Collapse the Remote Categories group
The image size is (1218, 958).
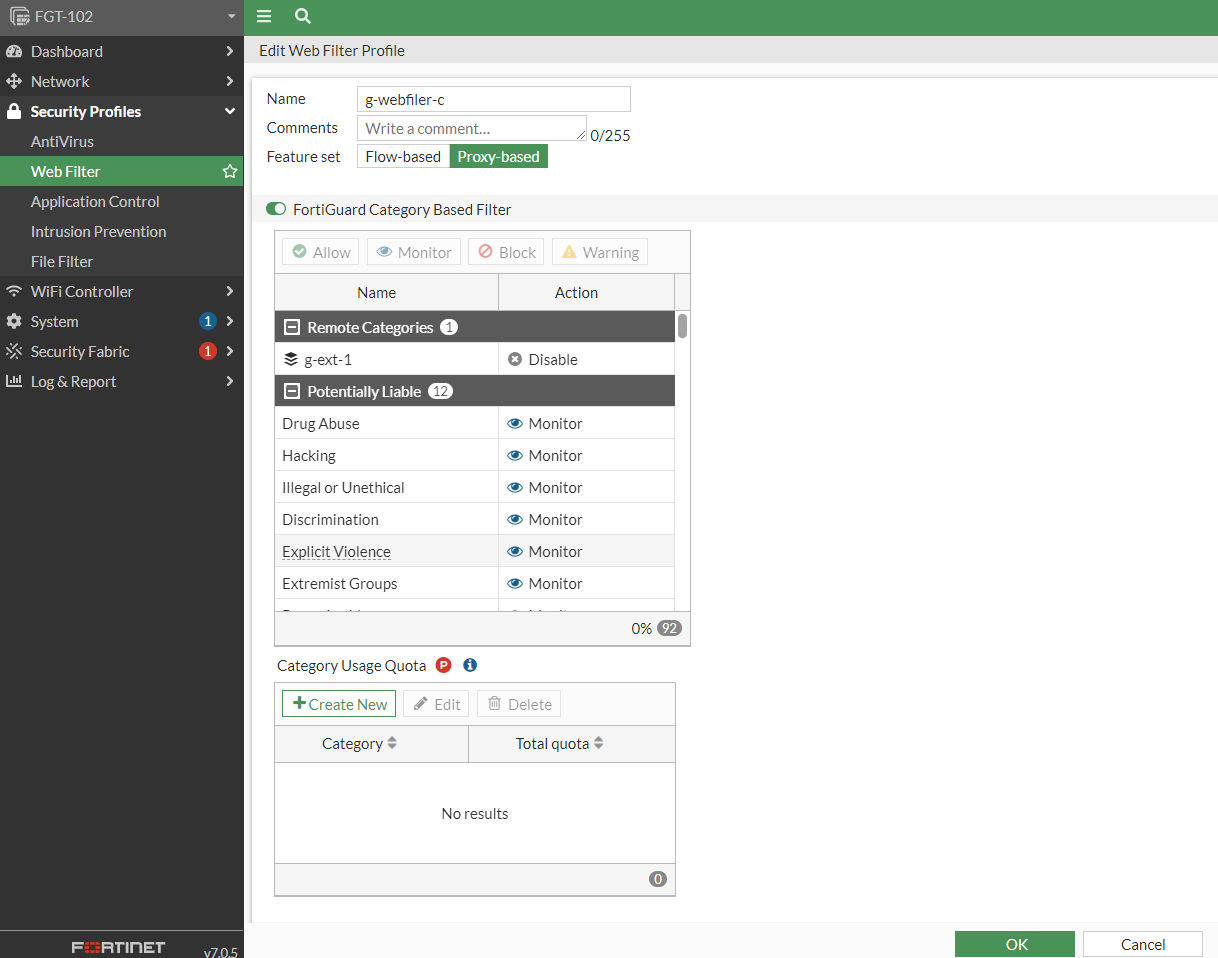(x=292, y=327)
